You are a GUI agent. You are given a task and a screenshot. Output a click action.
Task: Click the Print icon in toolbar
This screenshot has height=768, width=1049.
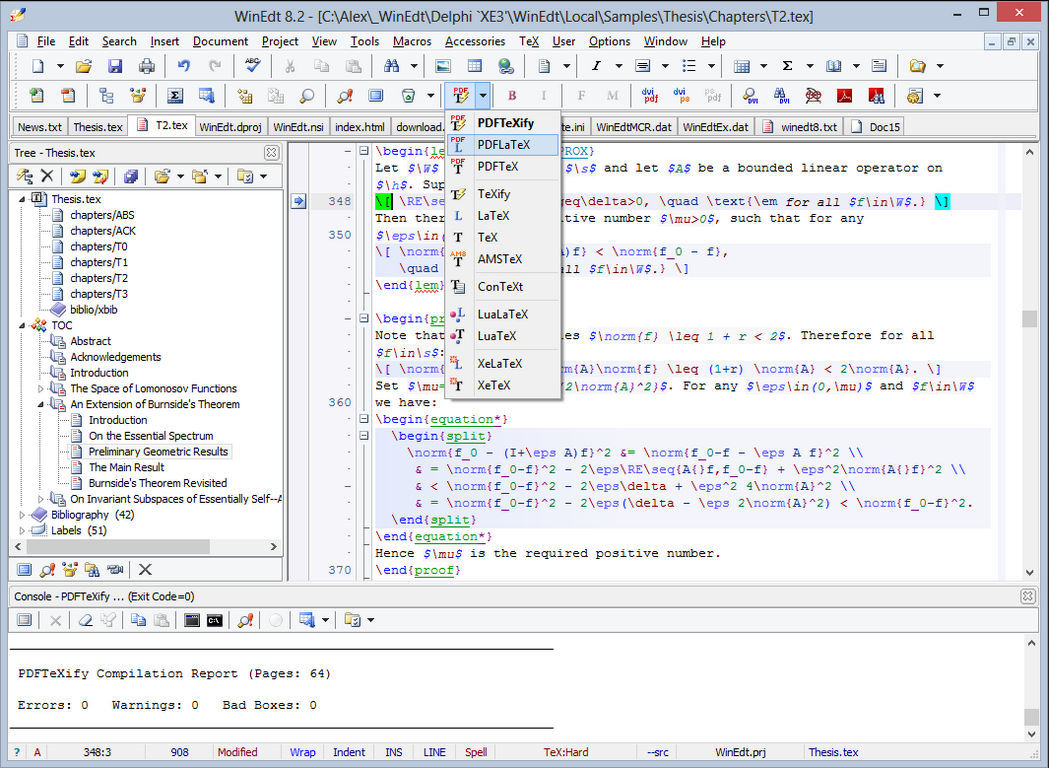tap(147, 67)
